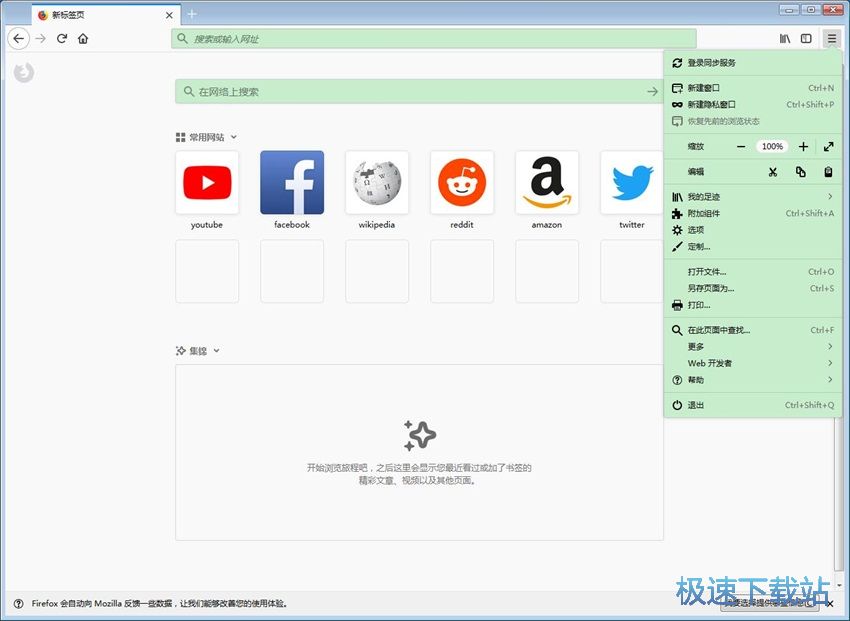Screen dimensions: 850x621
Task: Show sidebars with the sidebar toolbar icon
Action: (x=806, y=38)
